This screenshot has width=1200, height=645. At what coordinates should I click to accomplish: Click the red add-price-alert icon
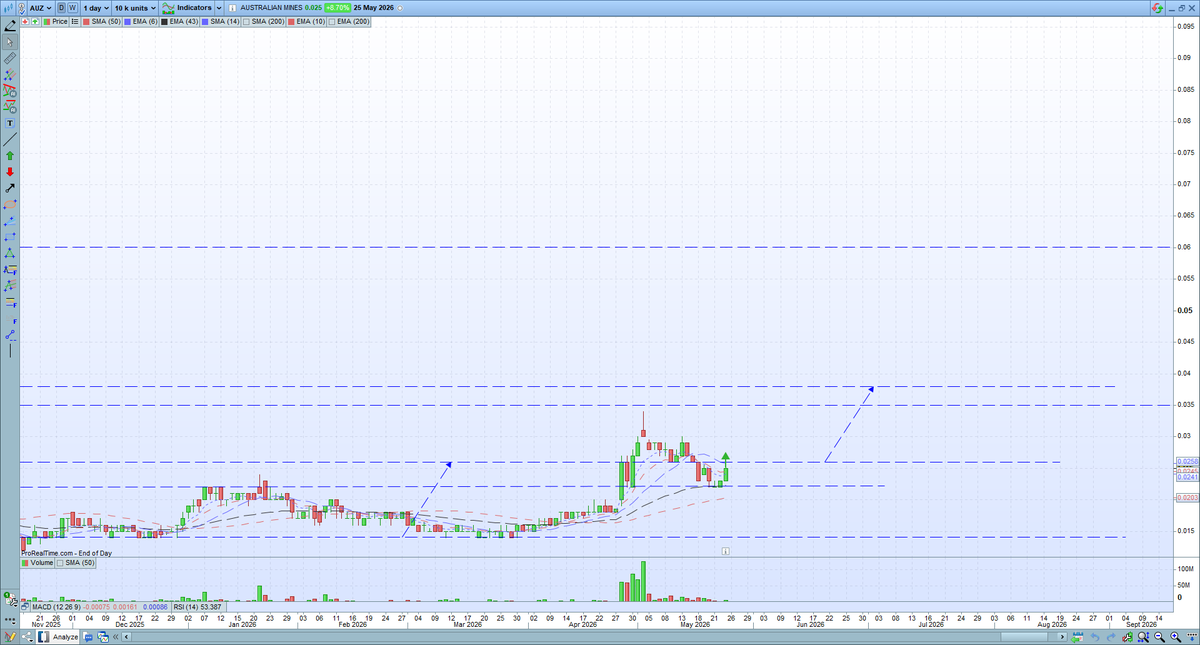25,21
